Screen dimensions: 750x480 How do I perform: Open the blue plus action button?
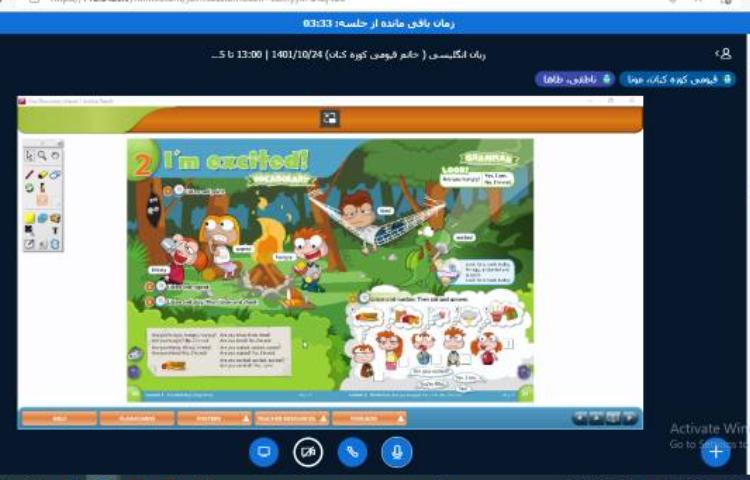coord(715,452)
